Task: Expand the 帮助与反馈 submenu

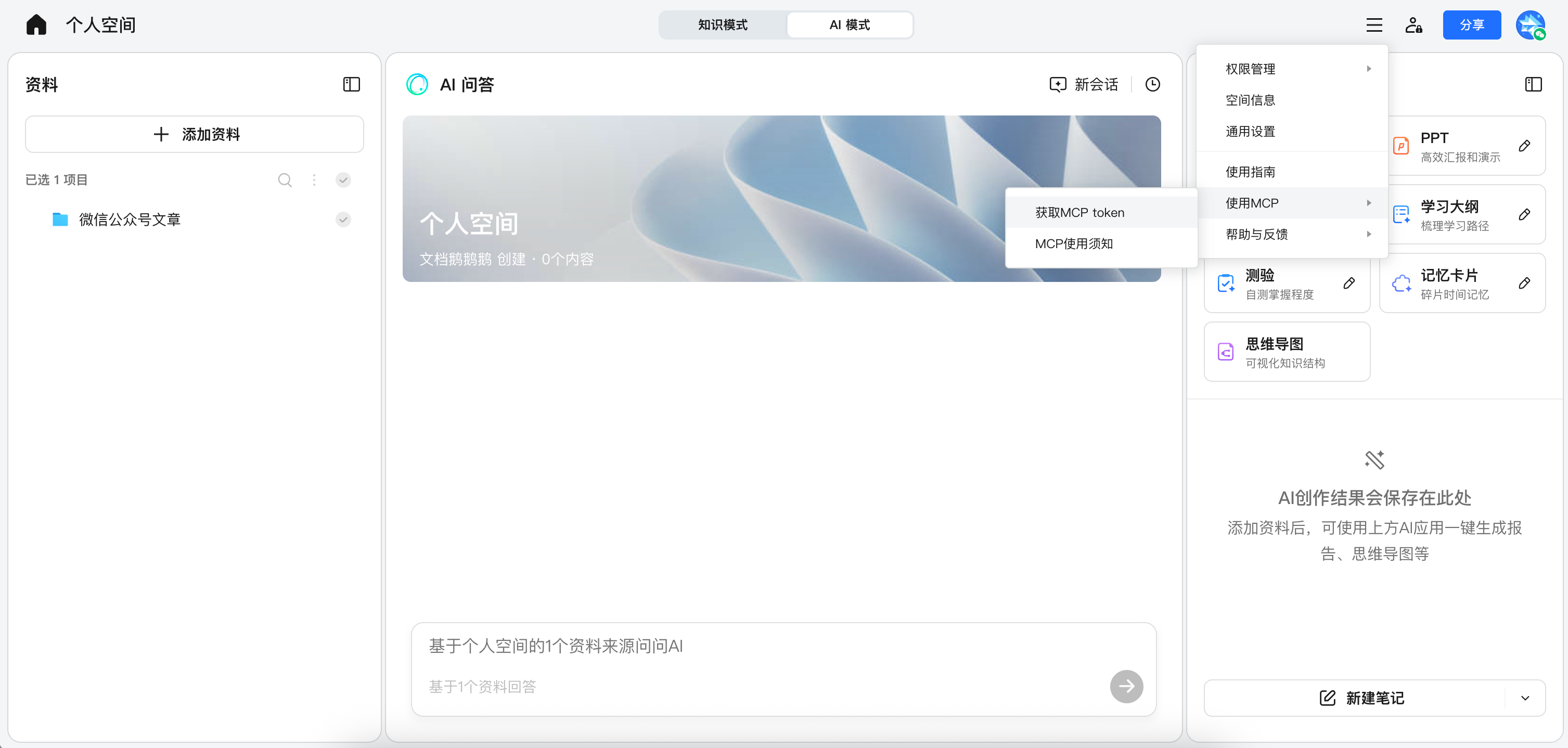Action: pyautogui.click(x=1293, y=234)
